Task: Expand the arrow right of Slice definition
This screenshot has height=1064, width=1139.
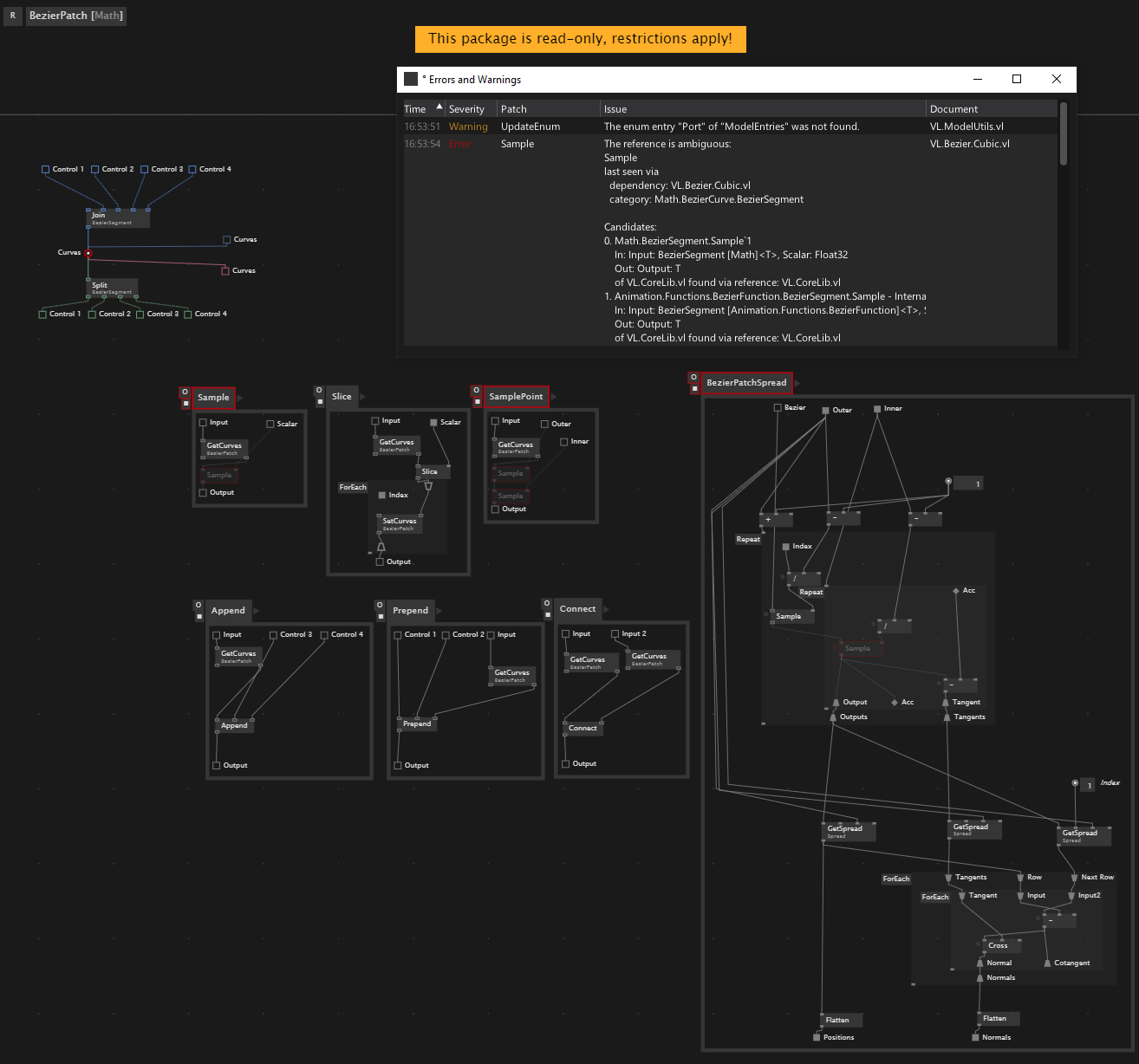Action: click(x=364, y=397)
